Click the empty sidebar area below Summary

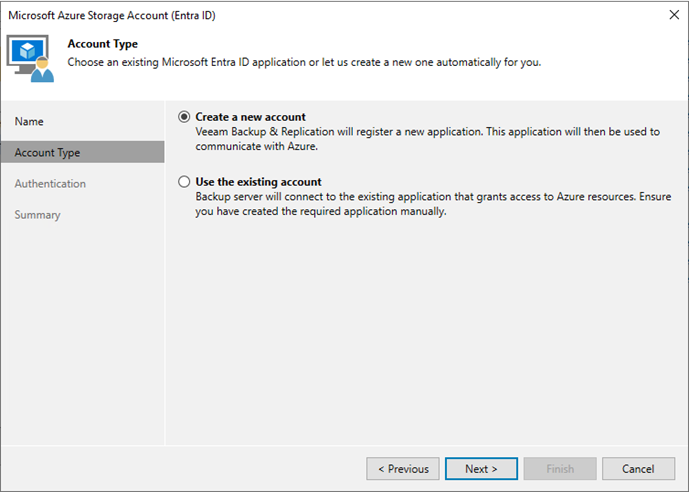click(82, 330)
